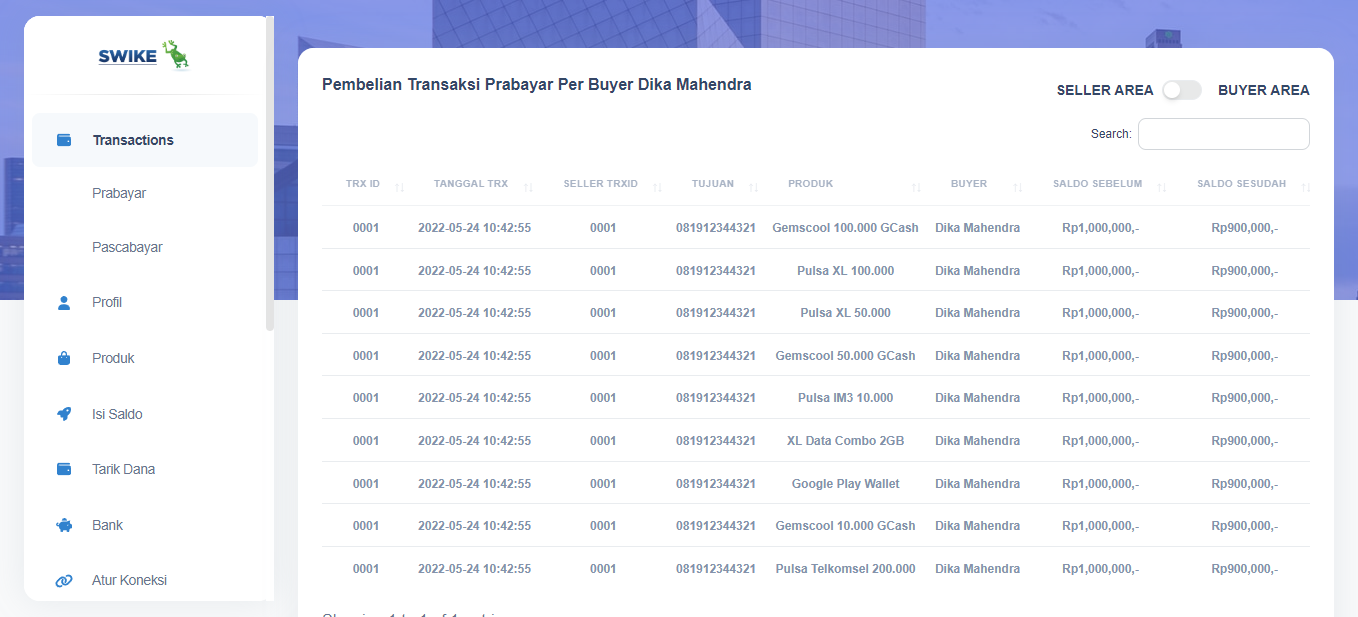Viewport: 1358px width, 617px height.
Task: Sort table by Tanggal TRX column
Action: tap(471, 184)
